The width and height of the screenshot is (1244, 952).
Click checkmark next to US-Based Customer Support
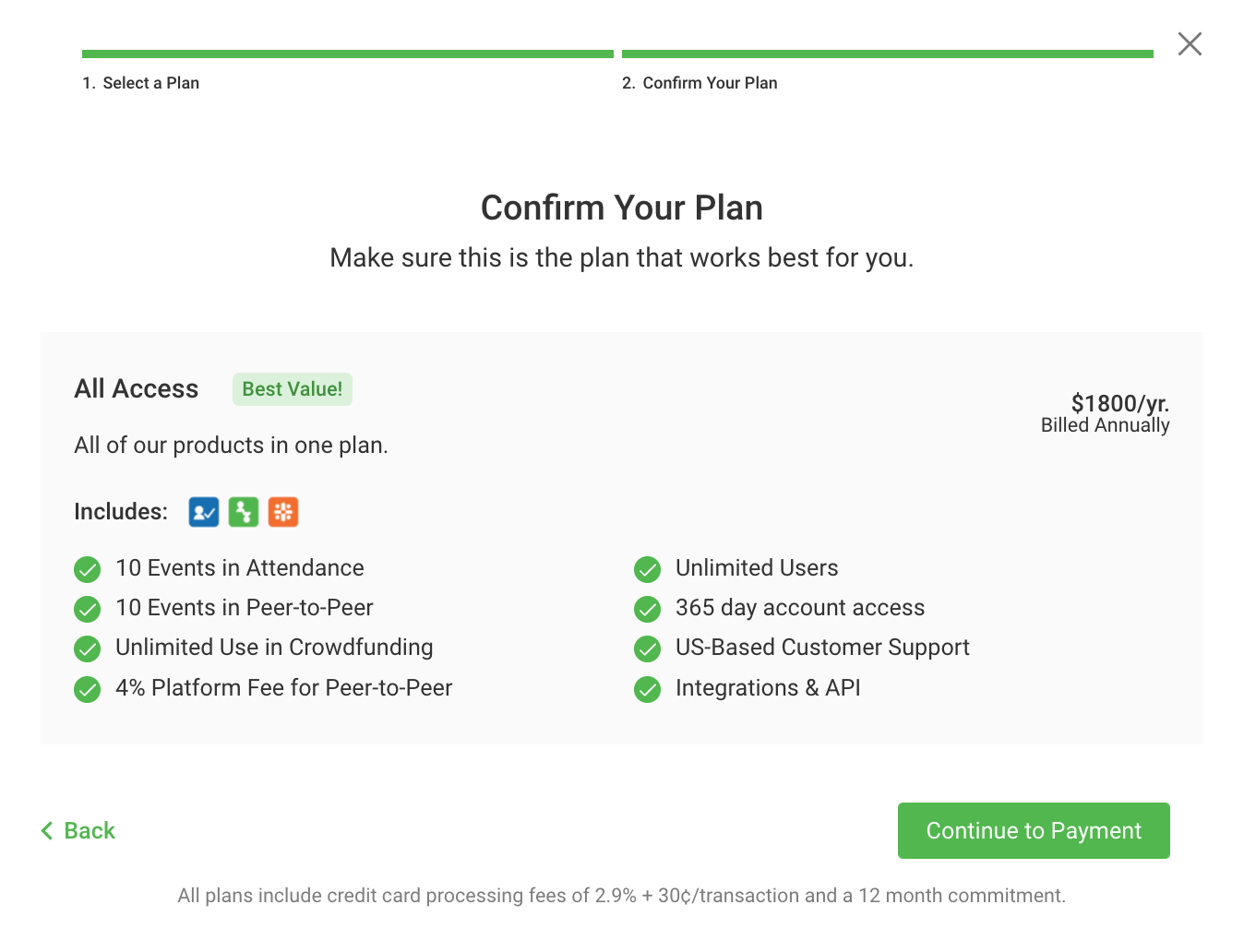(x=648, y=649)
